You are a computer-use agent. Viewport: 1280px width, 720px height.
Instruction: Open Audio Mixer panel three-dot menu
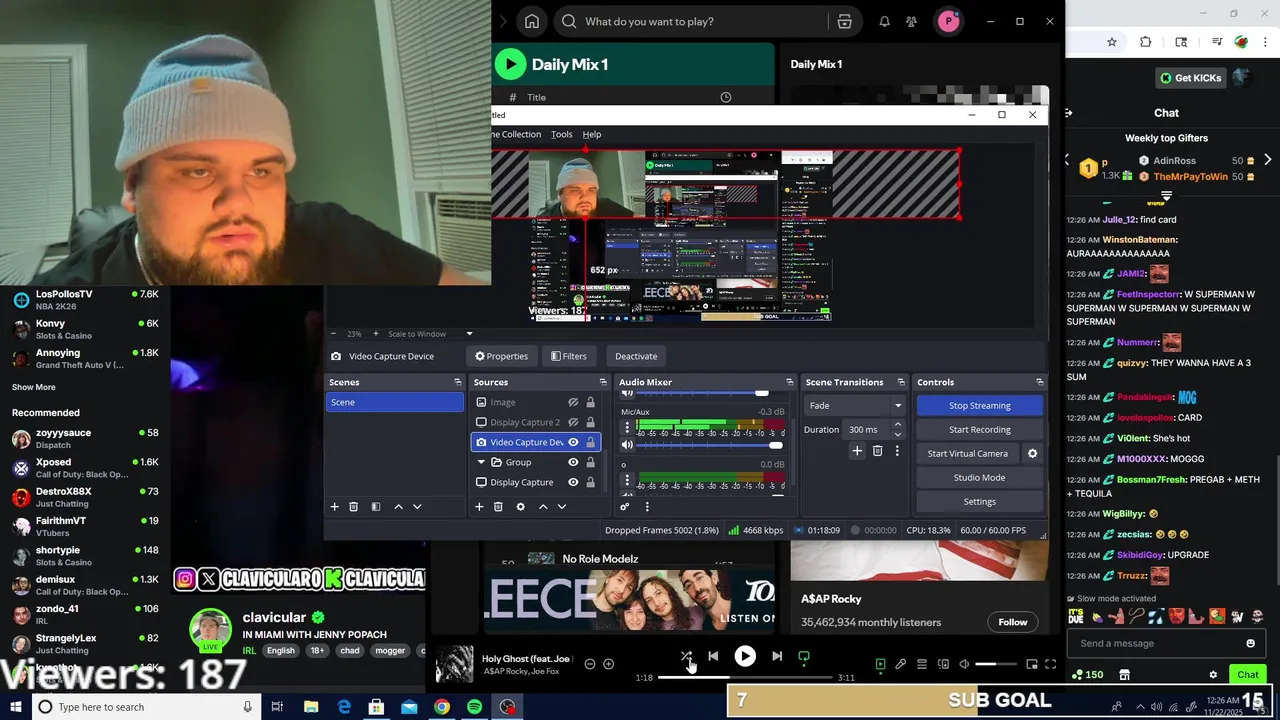646,507
